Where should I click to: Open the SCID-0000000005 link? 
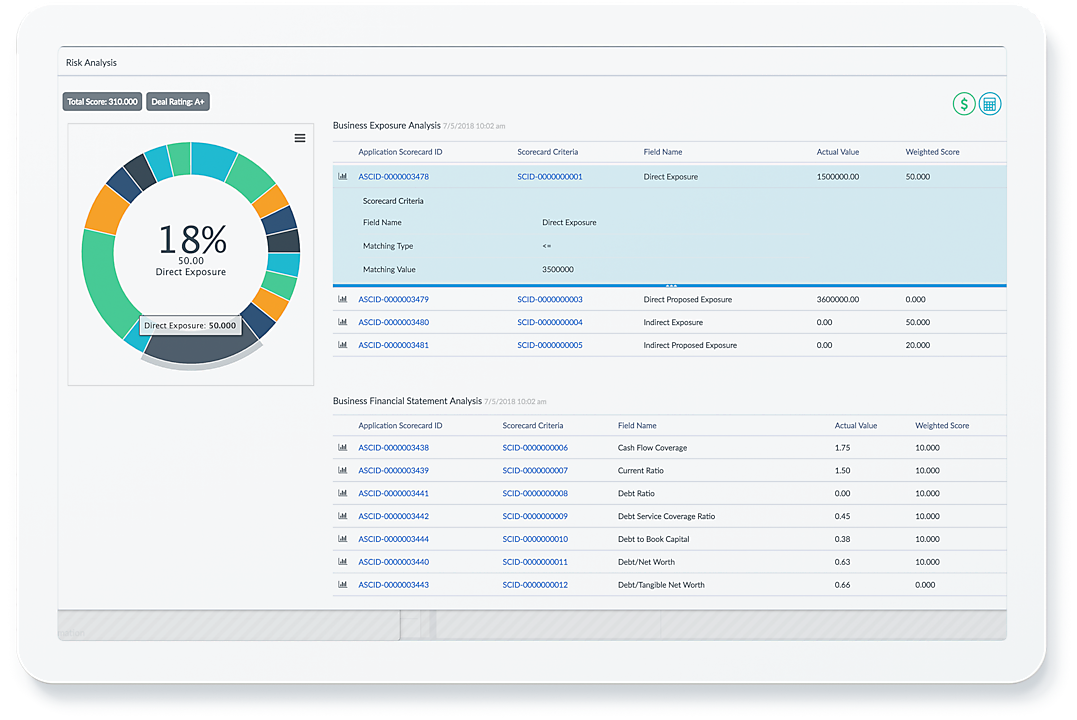pos(549,345)
